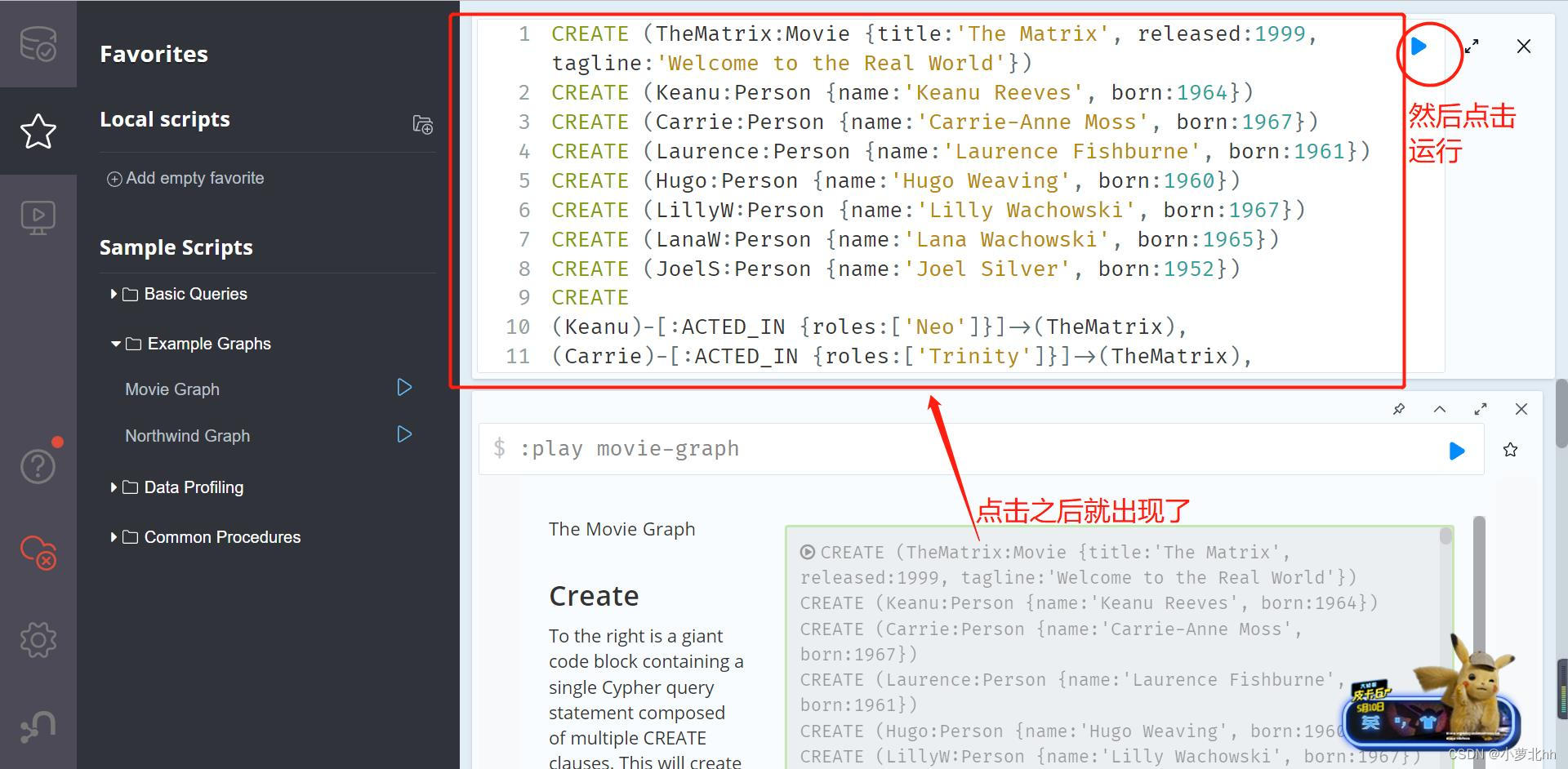Select Northwind Graph script entry

pyautogui.click(x=187, y=436)
